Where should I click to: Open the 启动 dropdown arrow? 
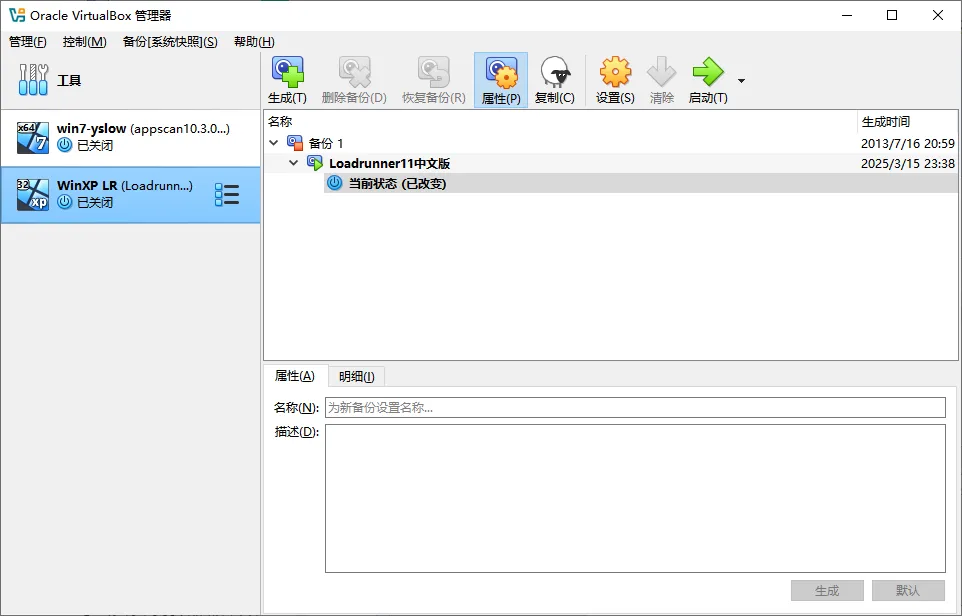741,81
